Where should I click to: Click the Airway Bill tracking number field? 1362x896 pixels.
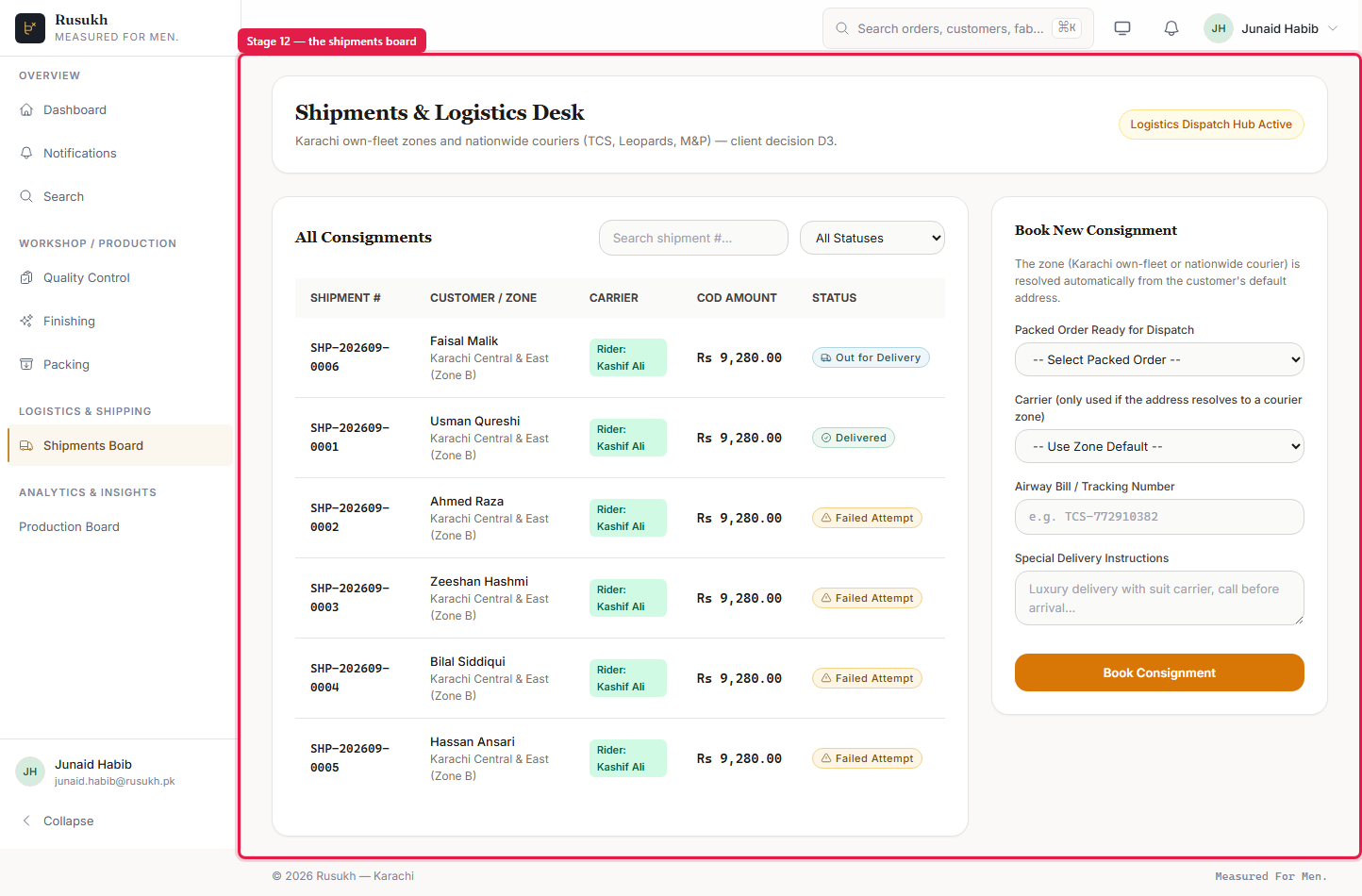tap(1159, 517)
